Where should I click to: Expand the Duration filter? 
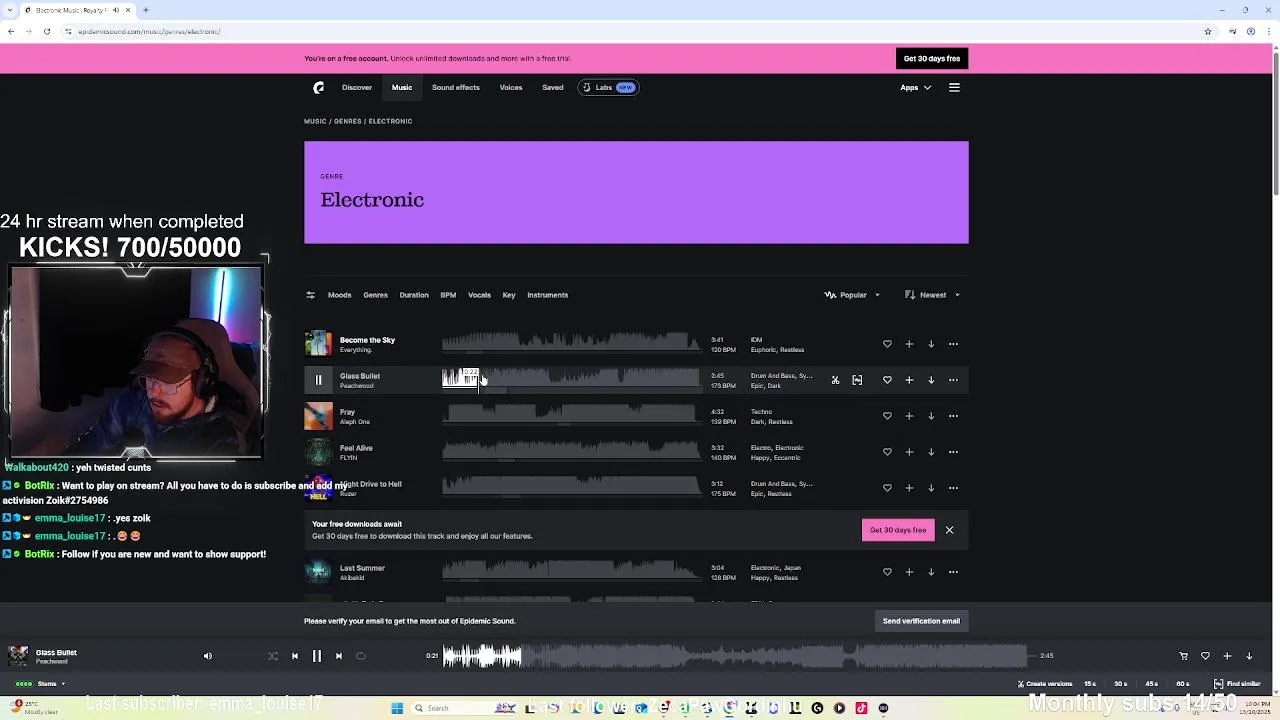[414, 295]
